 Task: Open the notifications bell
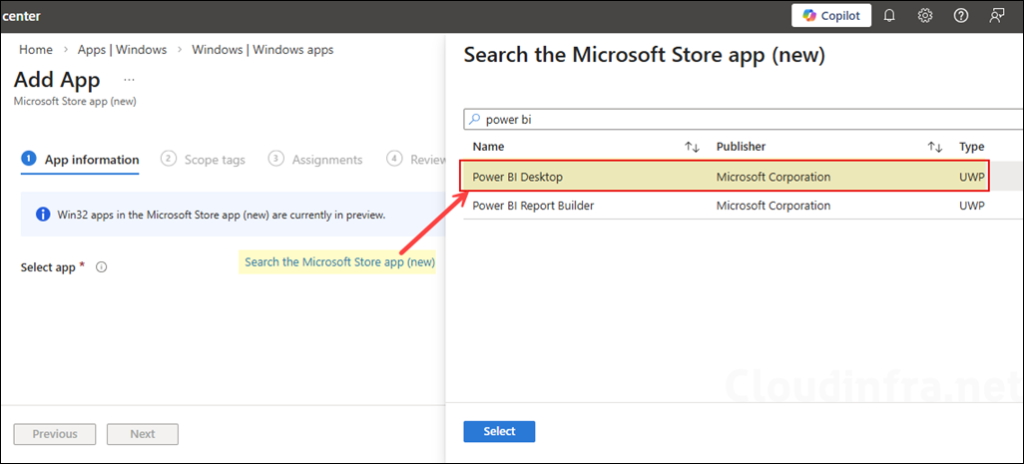pyautogui.click(x=889, y=16)
